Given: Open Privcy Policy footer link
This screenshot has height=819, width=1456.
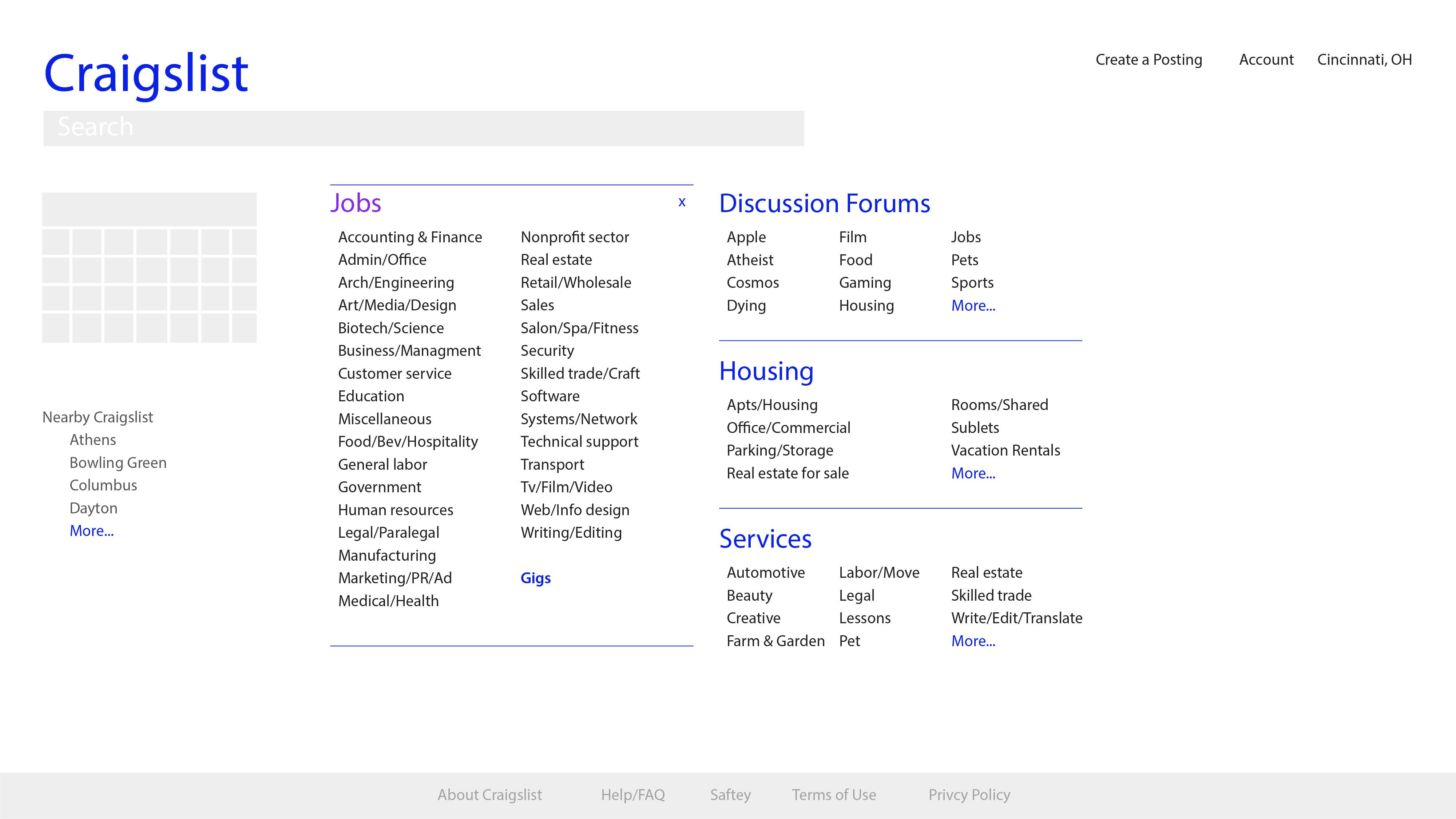Looking at the screenshot, I should pyautogui.click(x=969, y=795).
